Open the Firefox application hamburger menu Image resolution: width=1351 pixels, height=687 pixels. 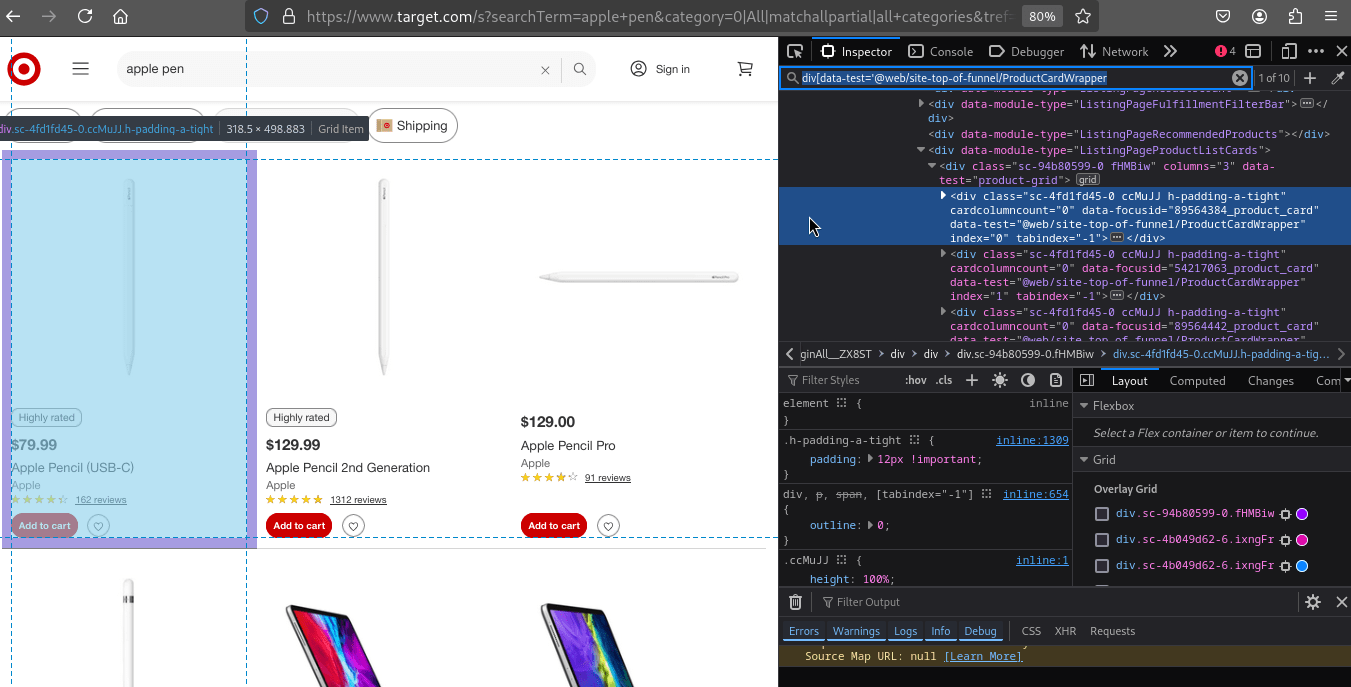(1330, 16)
